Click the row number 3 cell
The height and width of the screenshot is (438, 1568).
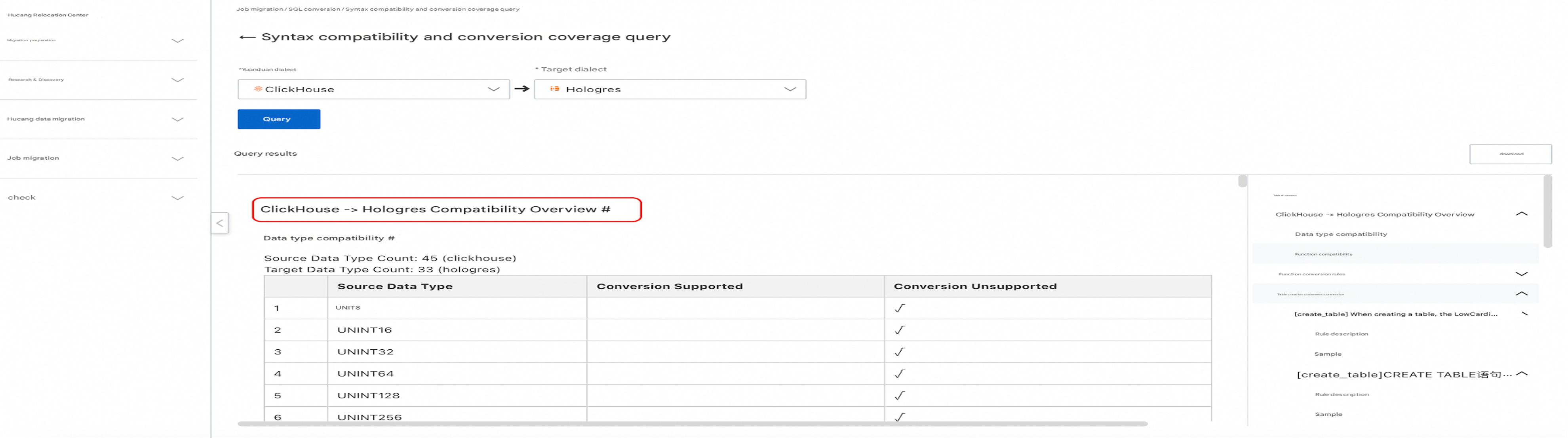[296, 352]
